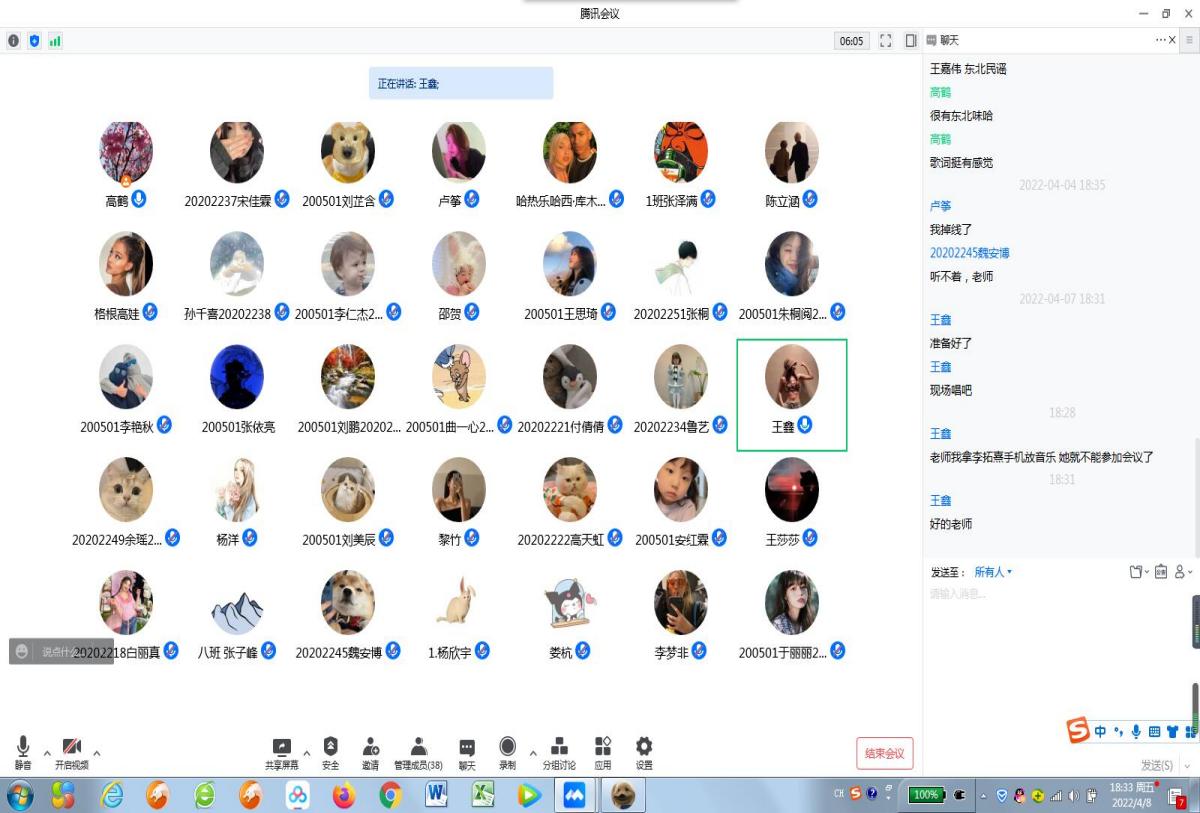Open the 聊天 chat item in the toolbar
The height and width of the screenshot is (813, 1200).
pyautogui.click(x=467, y=752)
